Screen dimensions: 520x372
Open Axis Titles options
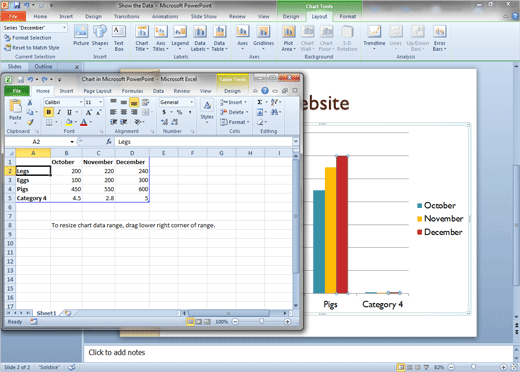(x=161, y=38)
